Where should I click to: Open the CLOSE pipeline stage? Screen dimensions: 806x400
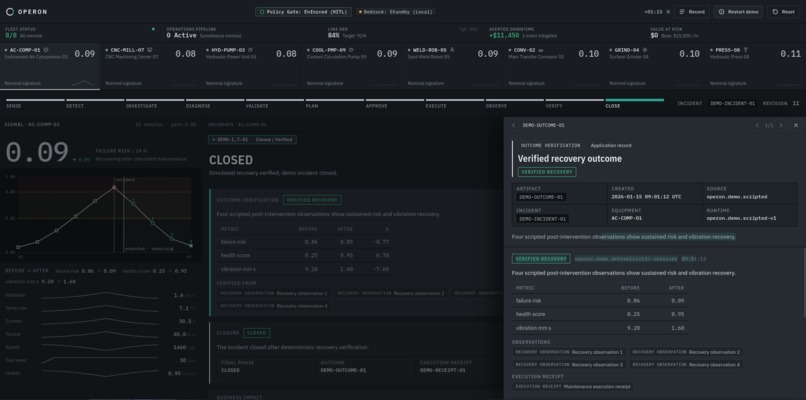pyautogui.click(x=635, y=103)
